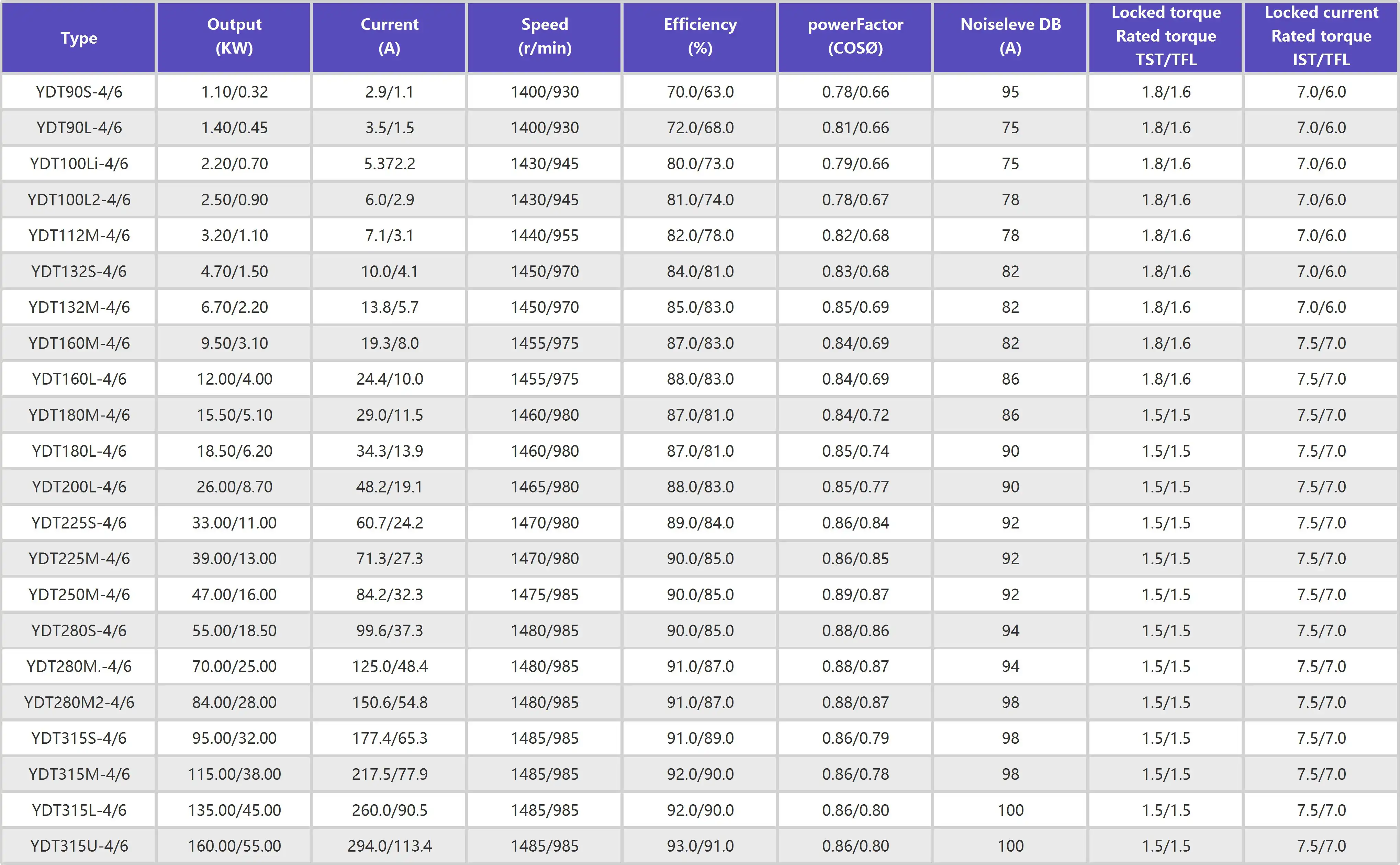Click the Current (A) column header
Screen dimensions: 1400x865
click(389, 36)
